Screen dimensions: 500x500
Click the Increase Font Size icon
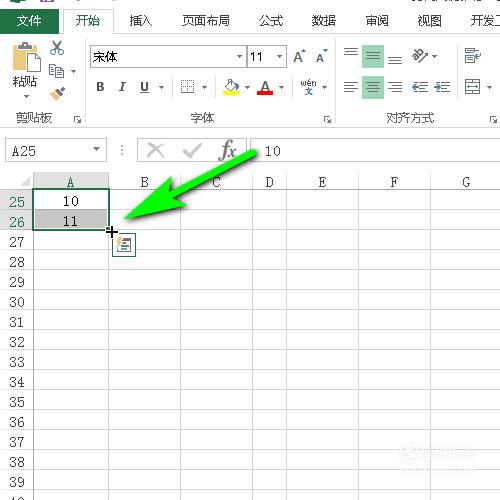(x=299, y=56)
